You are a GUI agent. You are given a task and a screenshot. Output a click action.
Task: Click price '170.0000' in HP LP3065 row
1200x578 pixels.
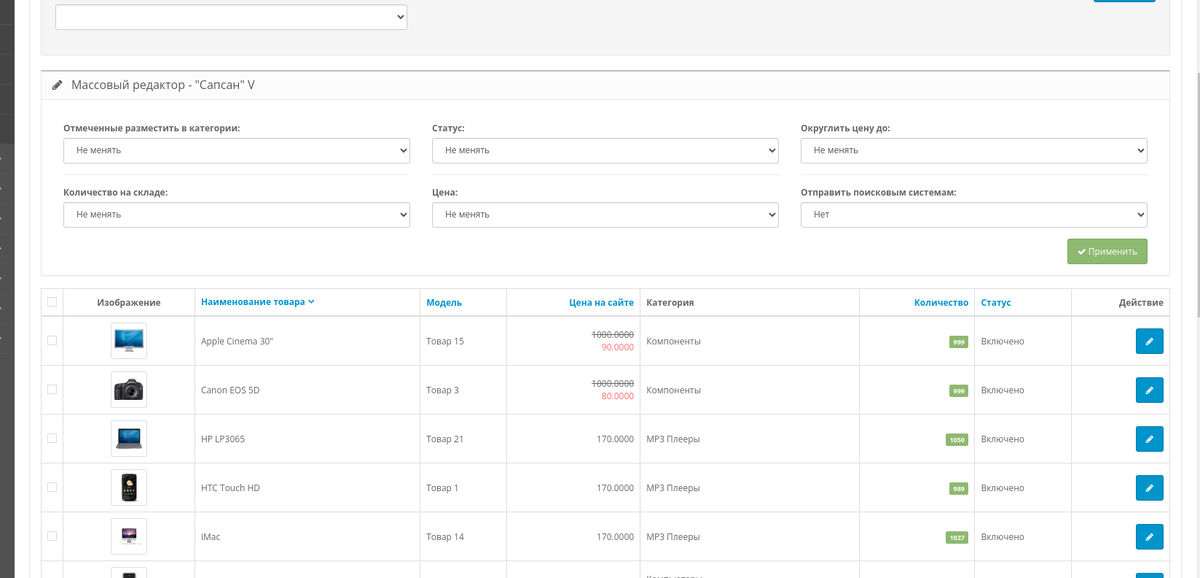point(615,439)
